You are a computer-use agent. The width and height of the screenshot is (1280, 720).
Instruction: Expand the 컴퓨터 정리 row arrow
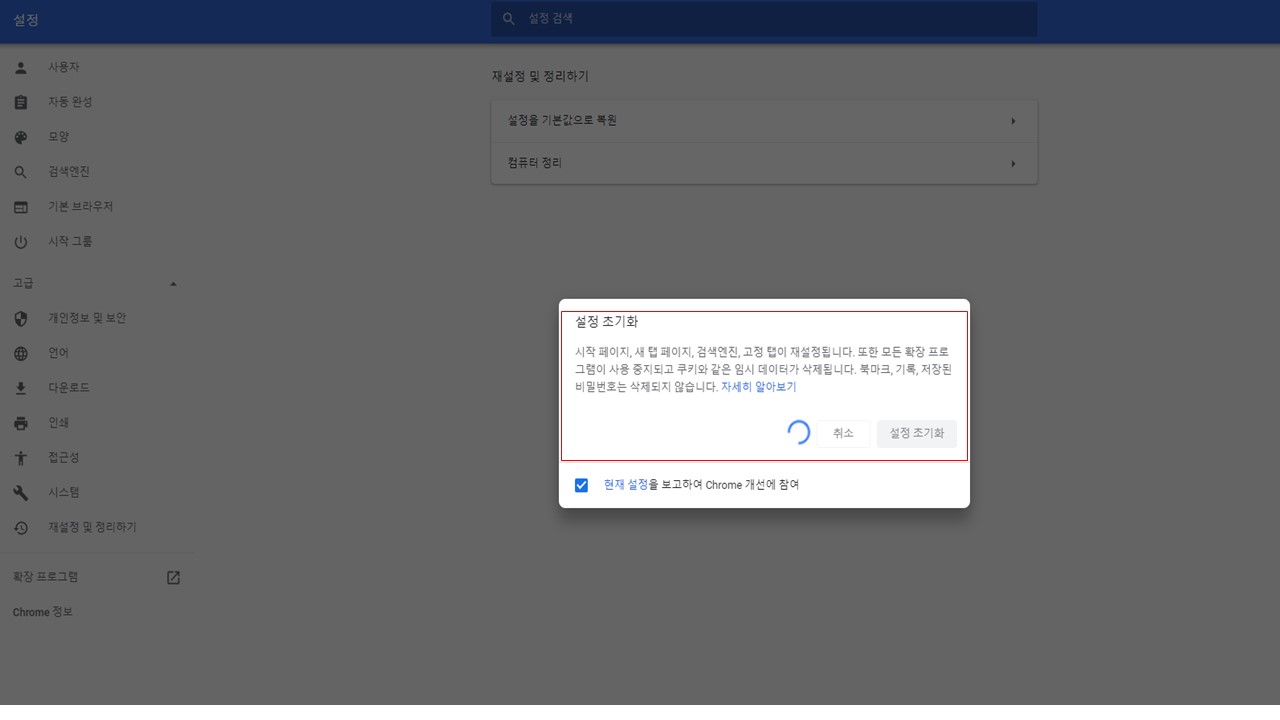tap(1013, 163)
